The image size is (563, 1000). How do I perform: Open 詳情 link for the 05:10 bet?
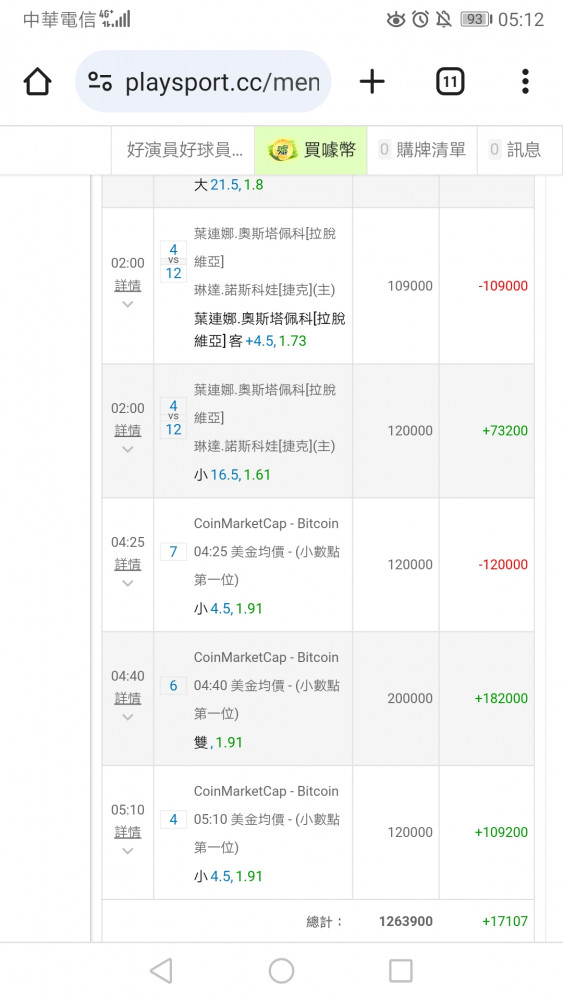[128, 832]
